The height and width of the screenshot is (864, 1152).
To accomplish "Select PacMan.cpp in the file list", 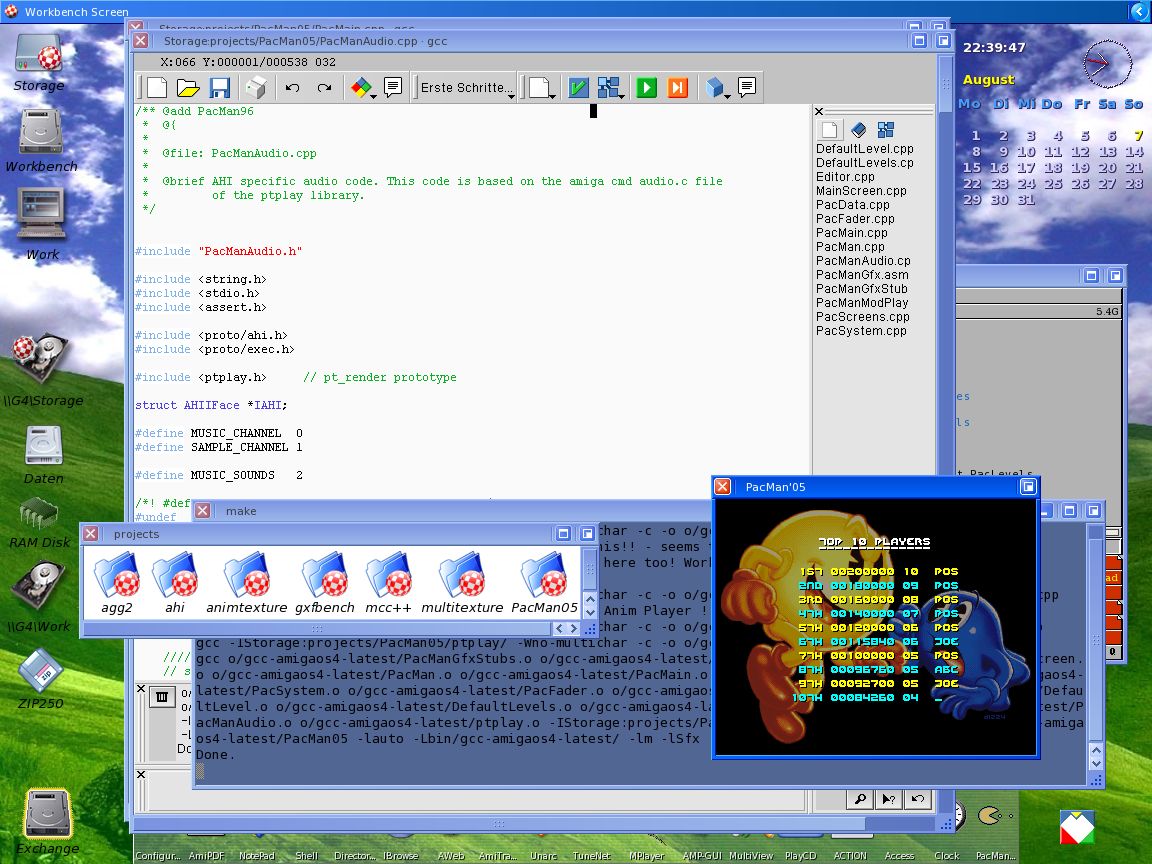I will click(x=850, y=246).
